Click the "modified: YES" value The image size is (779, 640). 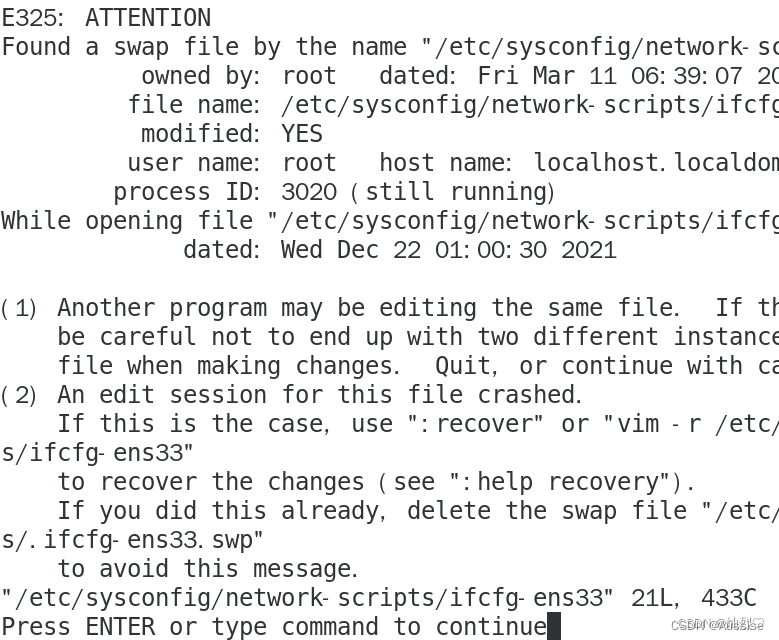pos(232,134)
